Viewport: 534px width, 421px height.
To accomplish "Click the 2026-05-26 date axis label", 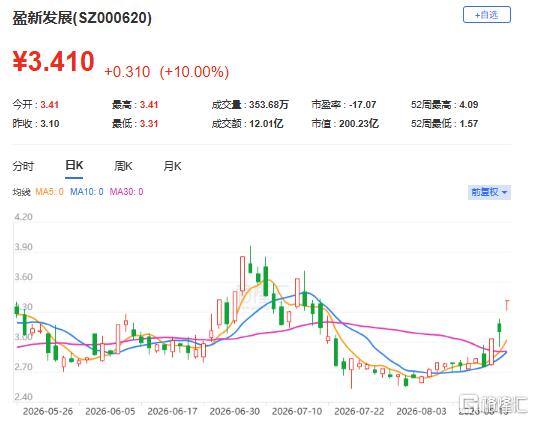I will 48,411.
